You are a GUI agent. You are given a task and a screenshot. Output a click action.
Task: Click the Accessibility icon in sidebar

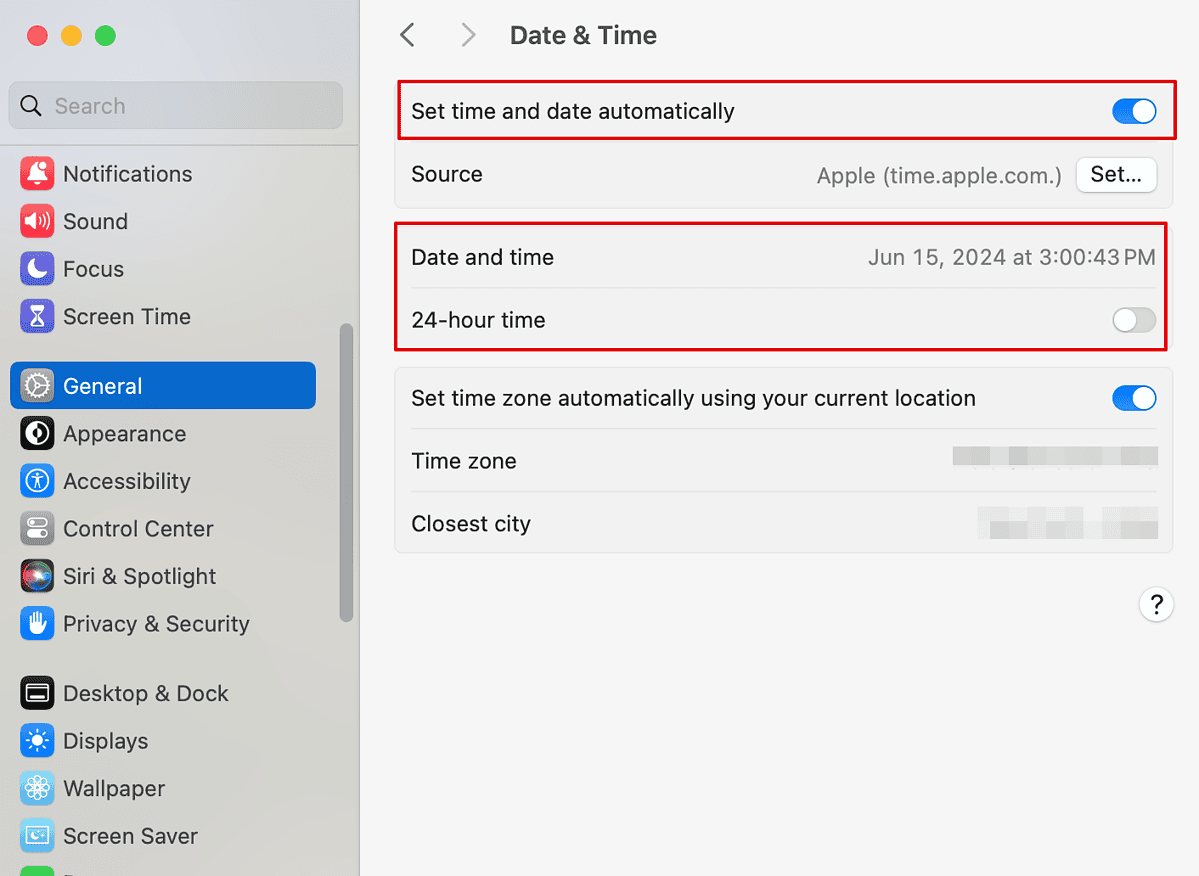click(37, 481)
